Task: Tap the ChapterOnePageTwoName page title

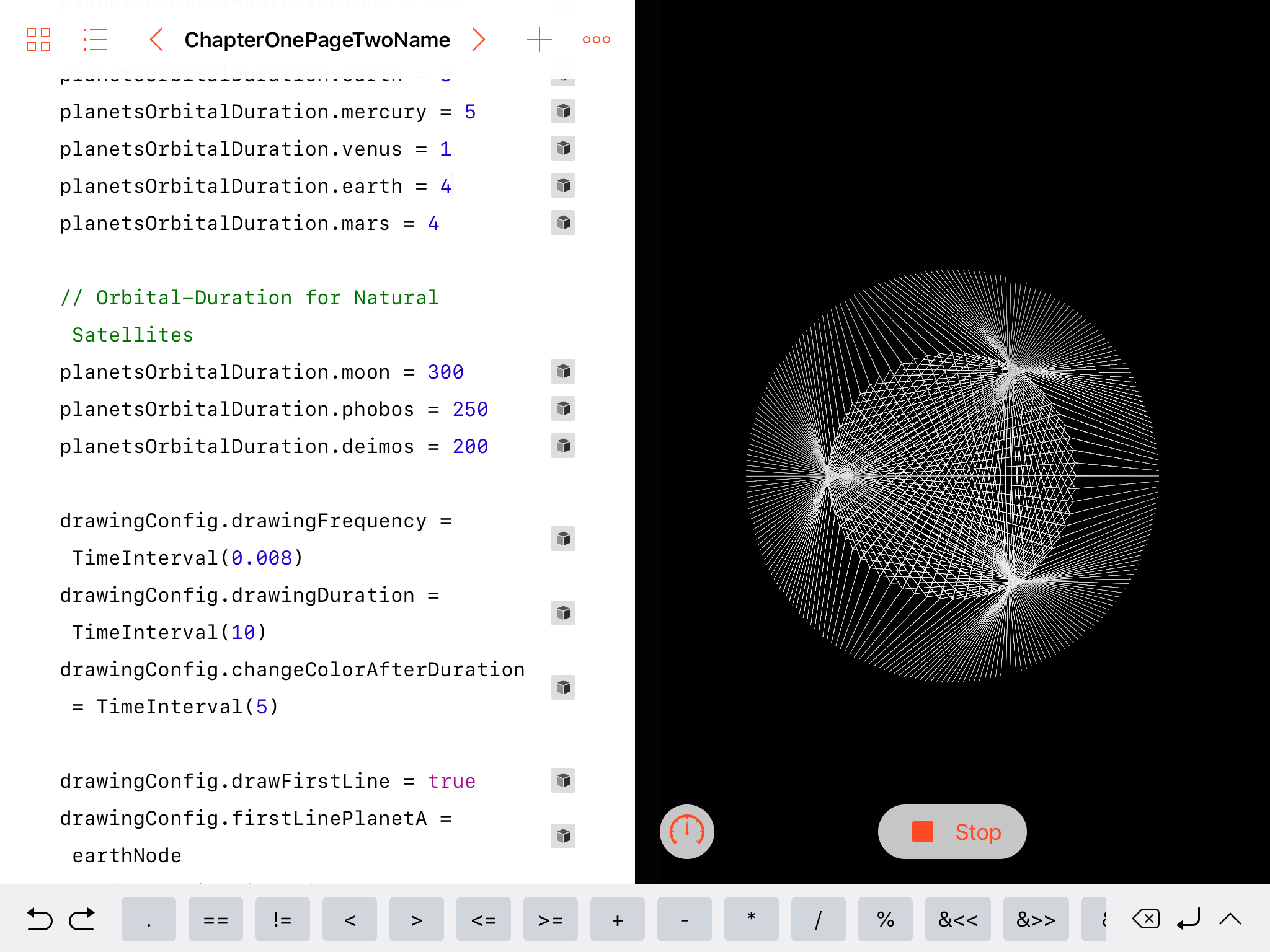Action: tap(317, 40)
